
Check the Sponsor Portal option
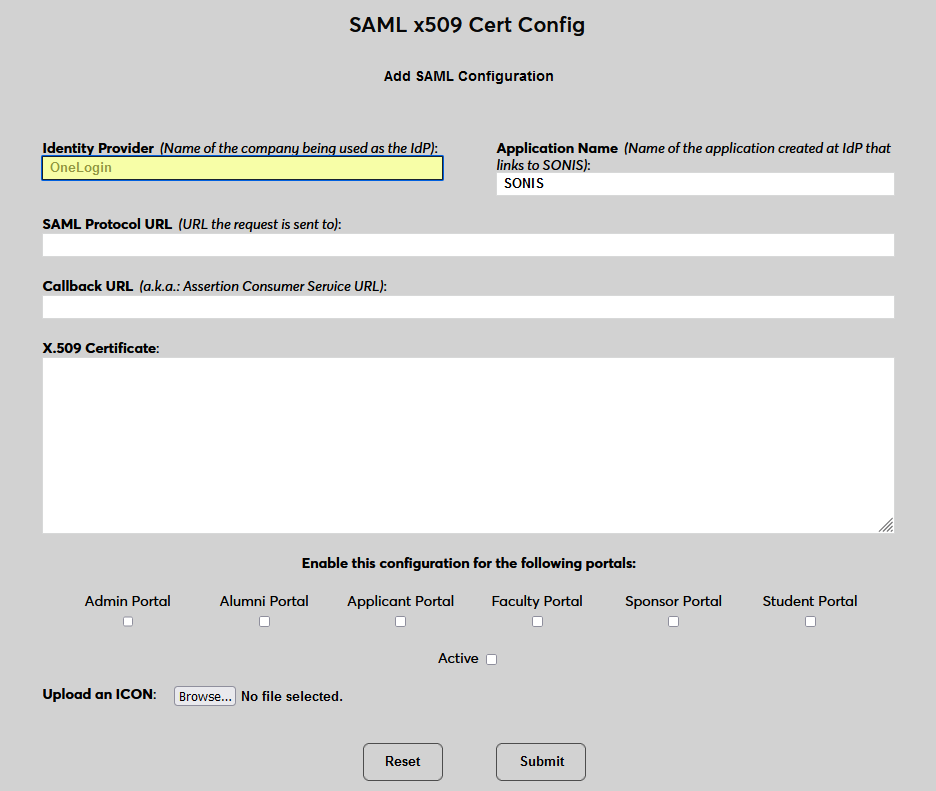(x=673, y=621)
